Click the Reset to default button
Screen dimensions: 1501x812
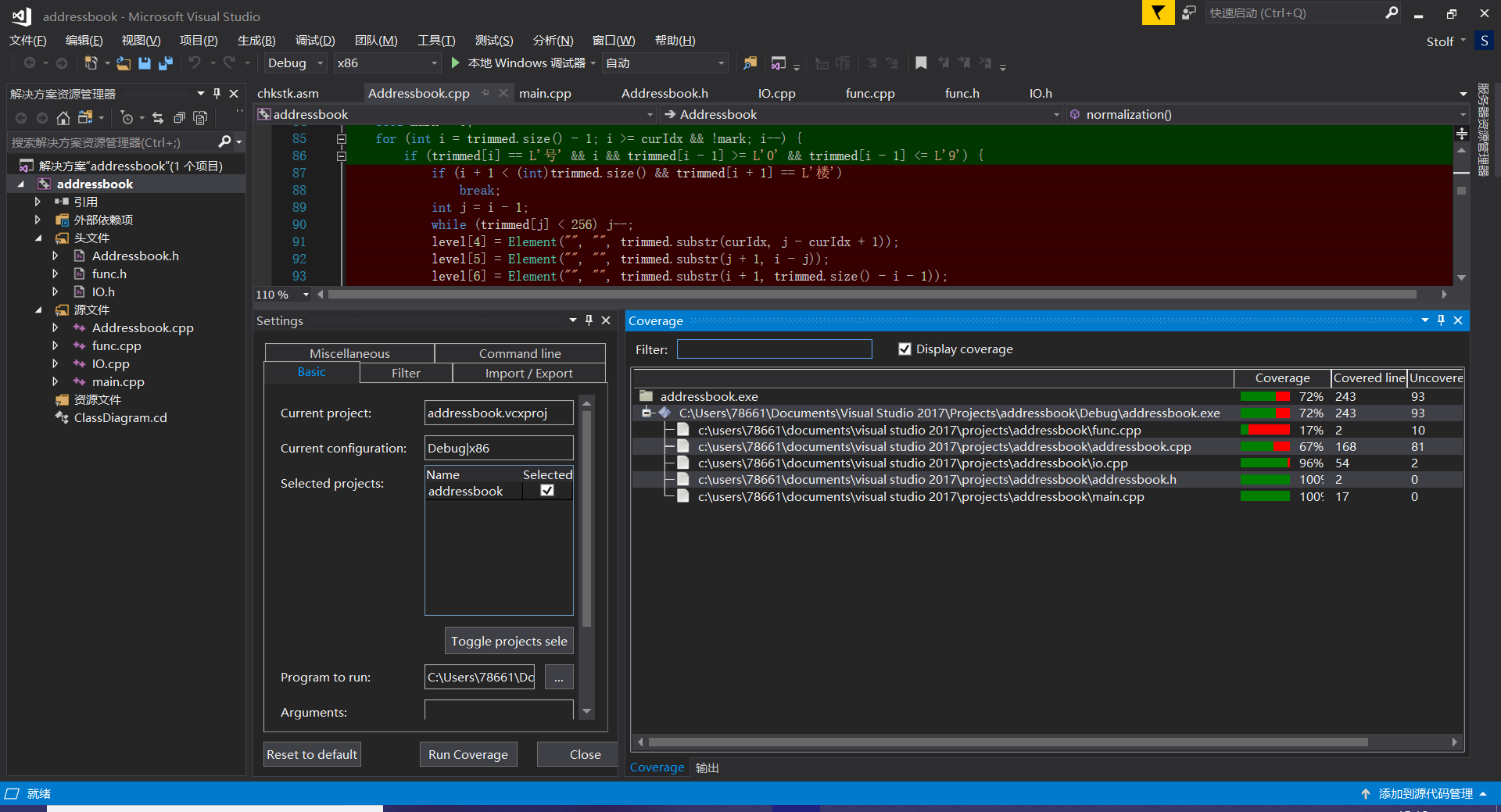[x=312, y=754]
